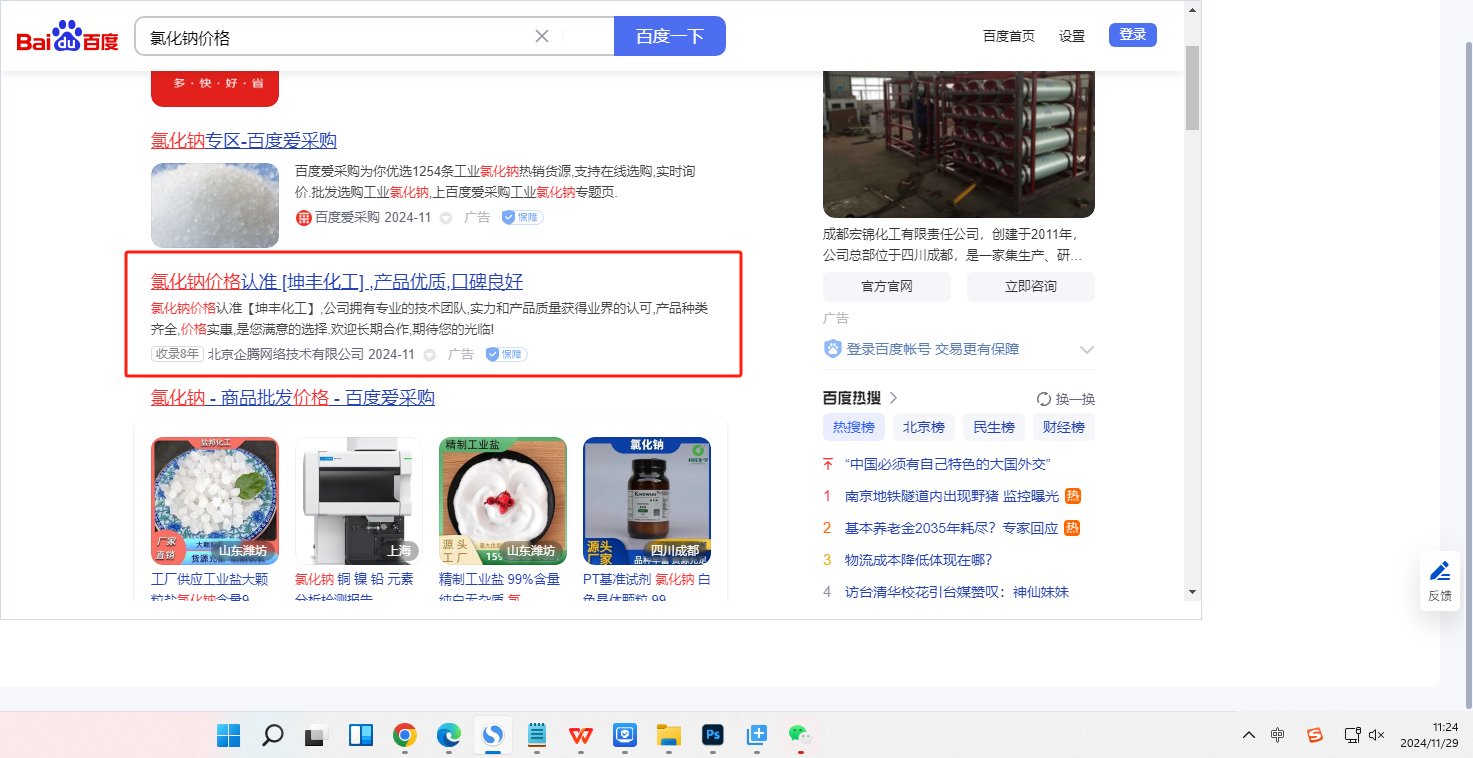
Task: Click the Baidu logo
Action: point(67,36)
